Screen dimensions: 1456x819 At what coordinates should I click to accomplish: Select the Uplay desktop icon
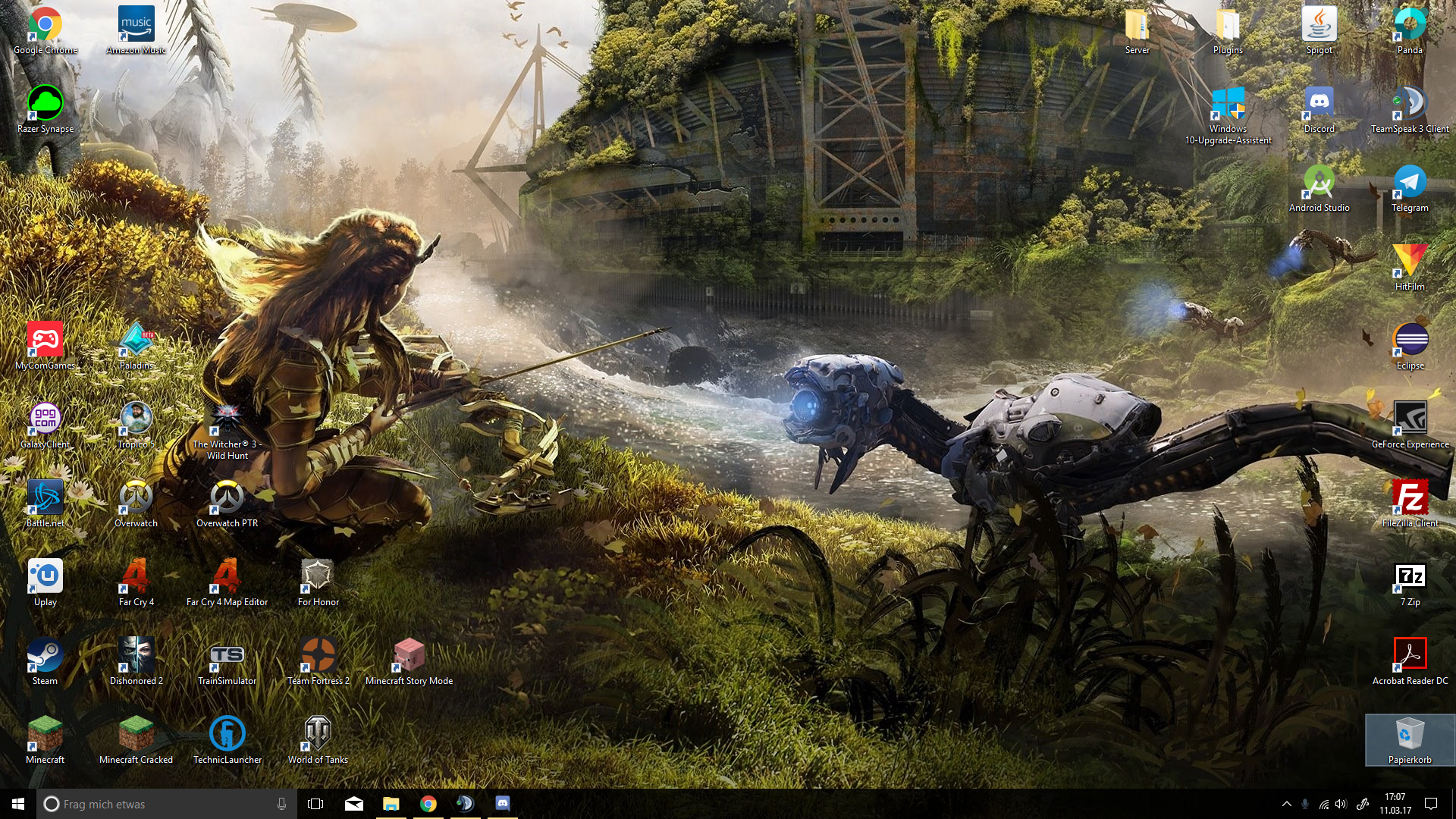(45, 582)
